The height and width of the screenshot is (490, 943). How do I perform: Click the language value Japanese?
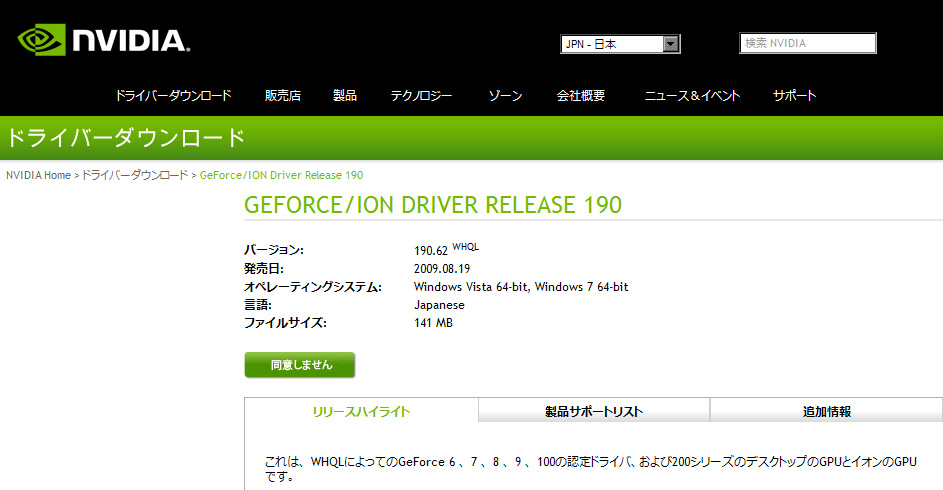click(x=439, y=305)
